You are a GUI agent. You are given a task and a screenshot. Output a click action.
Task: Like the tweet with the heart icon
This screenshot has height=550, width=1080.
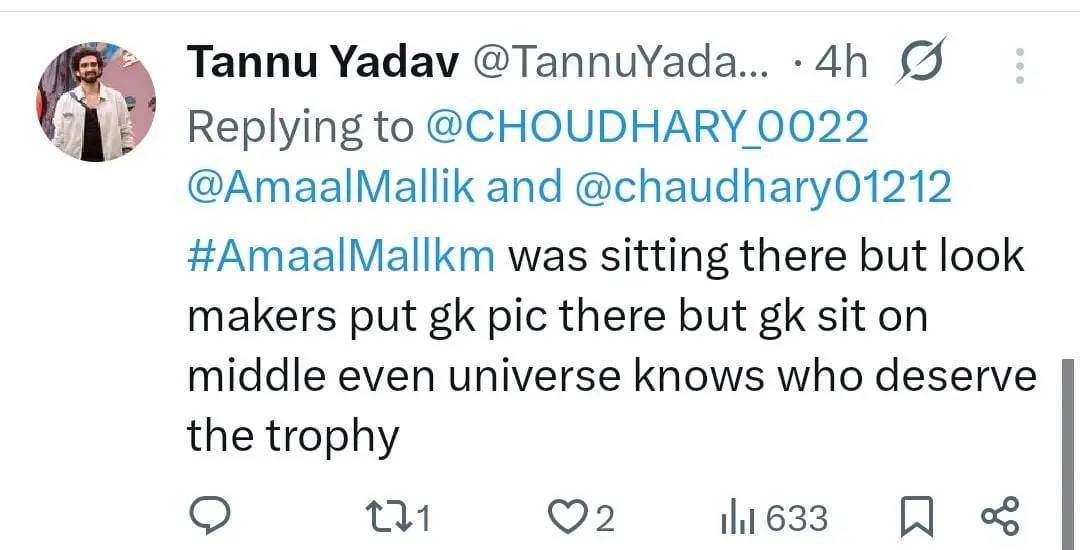(x=569, y=517)
